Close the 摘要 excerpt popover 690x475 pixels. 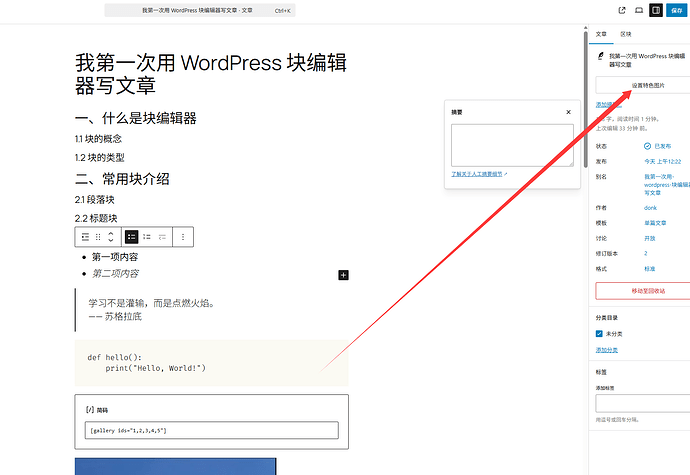[569, 112]
